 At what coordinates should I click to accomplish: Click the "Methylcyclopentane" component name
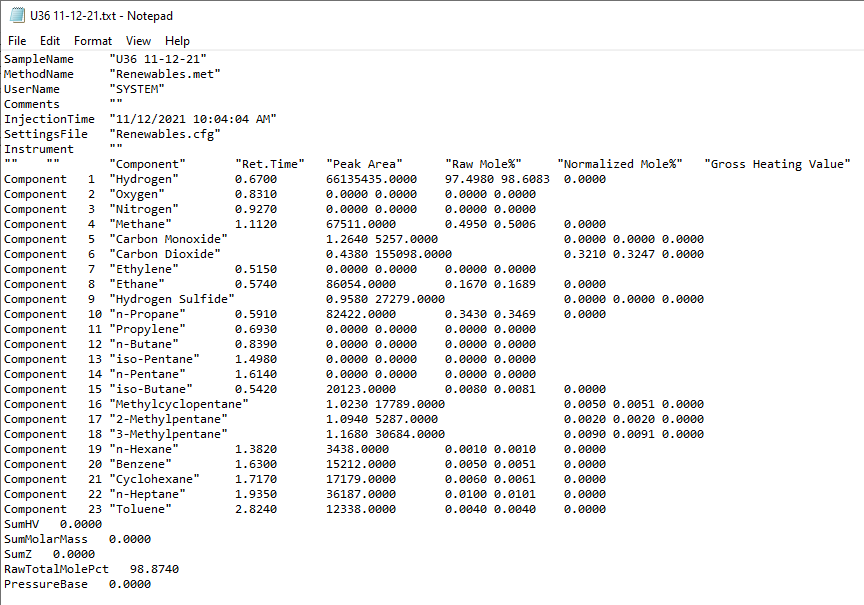(x=179, y=404)
